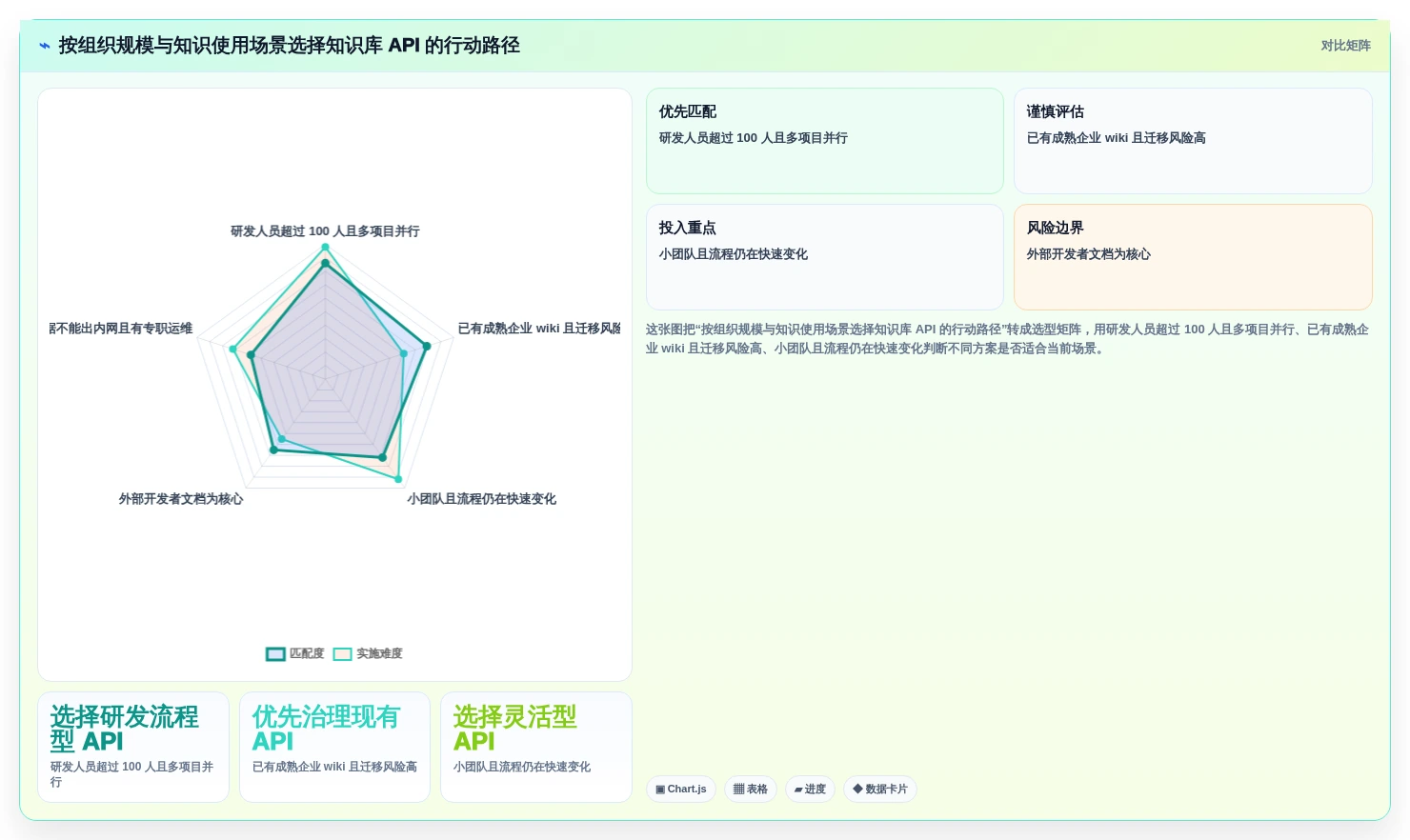Toggle the 匹配度 legend color box
Viewport: 1410px width, 840px height.
point(275,654)
